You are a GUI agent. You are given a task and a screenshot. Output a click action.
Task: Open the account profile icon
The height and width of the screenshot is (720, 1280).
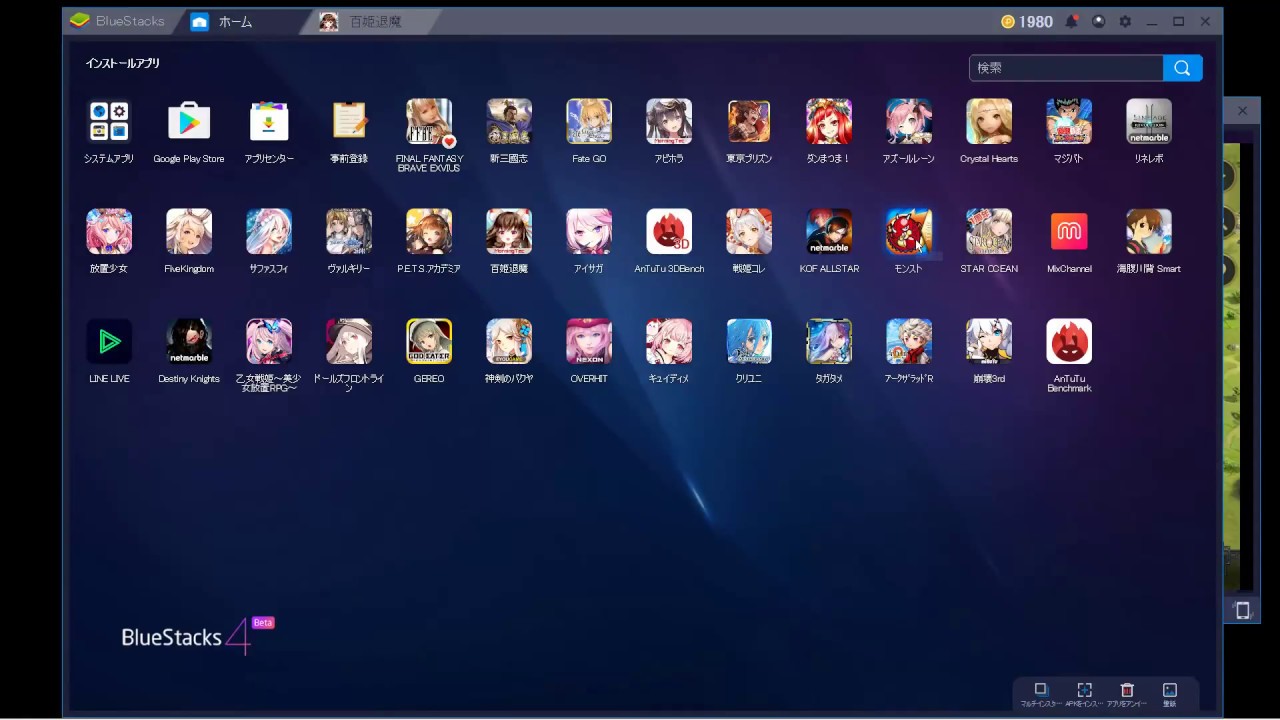tap(1099, 21)
